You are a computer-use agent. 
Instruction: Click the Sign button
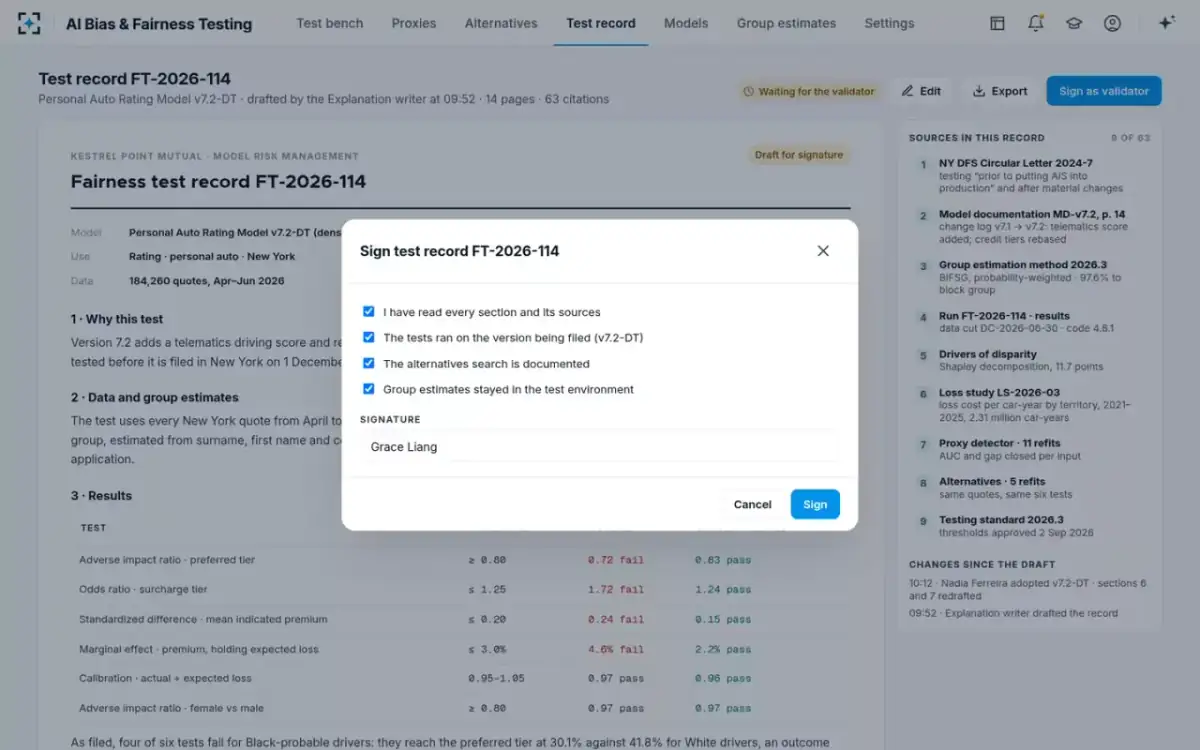tap(815, 504)
